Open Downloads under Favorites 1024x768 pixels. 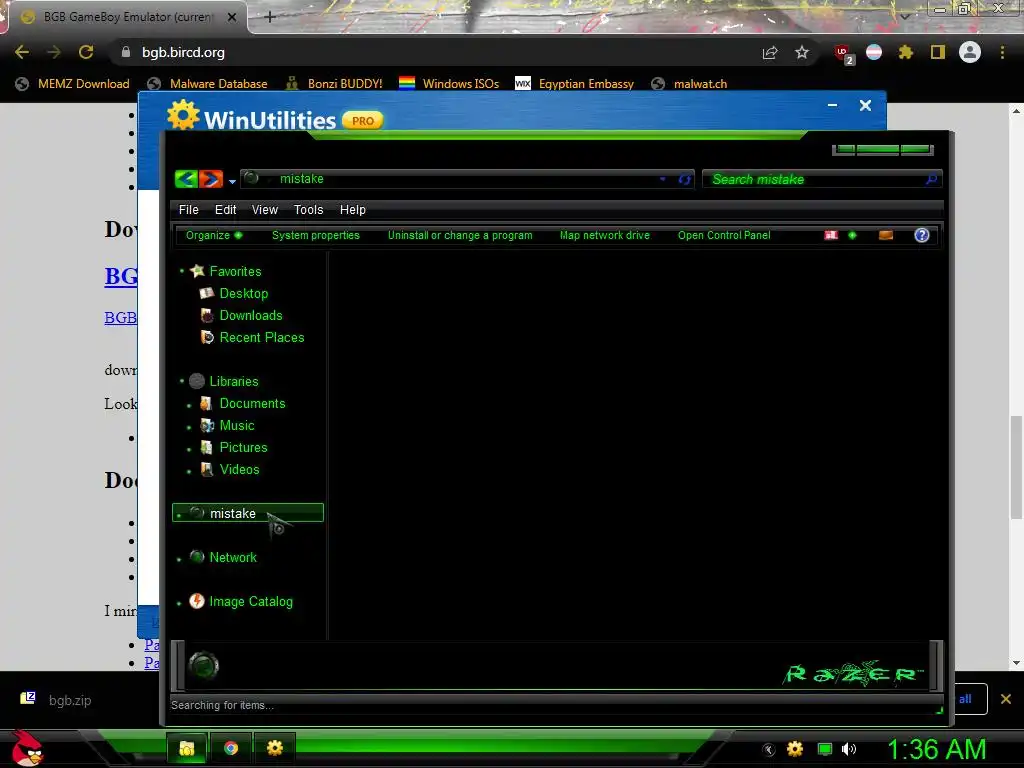(x=251, y=315)
